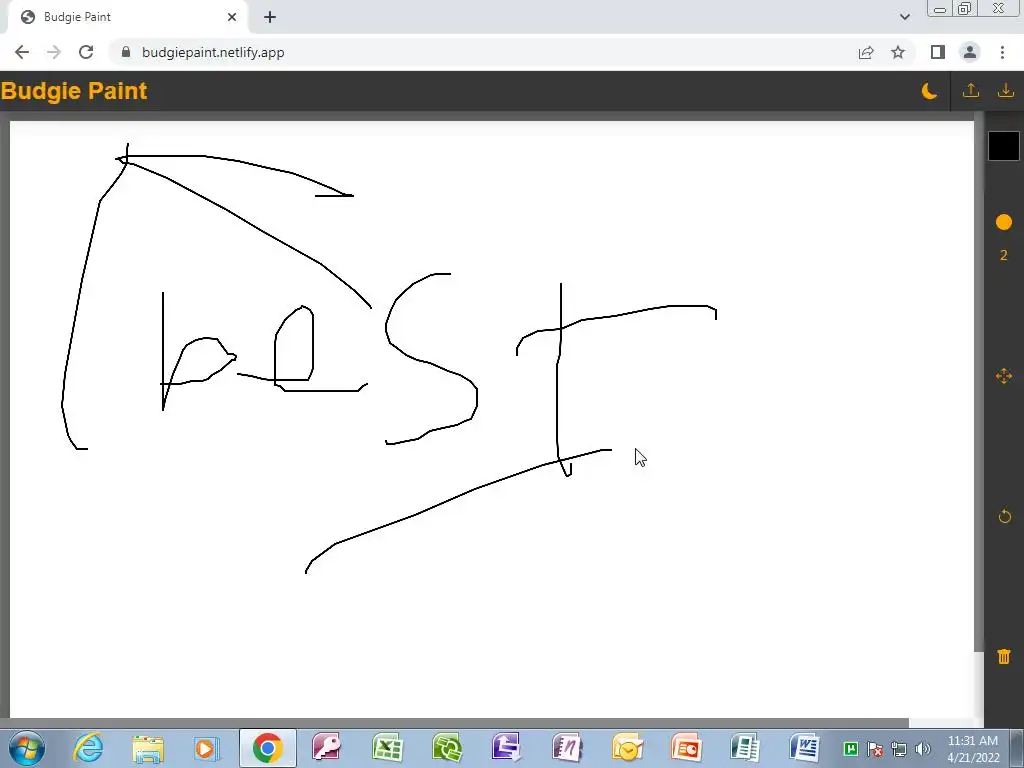Click the brush size value 2
This screenshot has width=1024, height=768.
pos(1004,255)
